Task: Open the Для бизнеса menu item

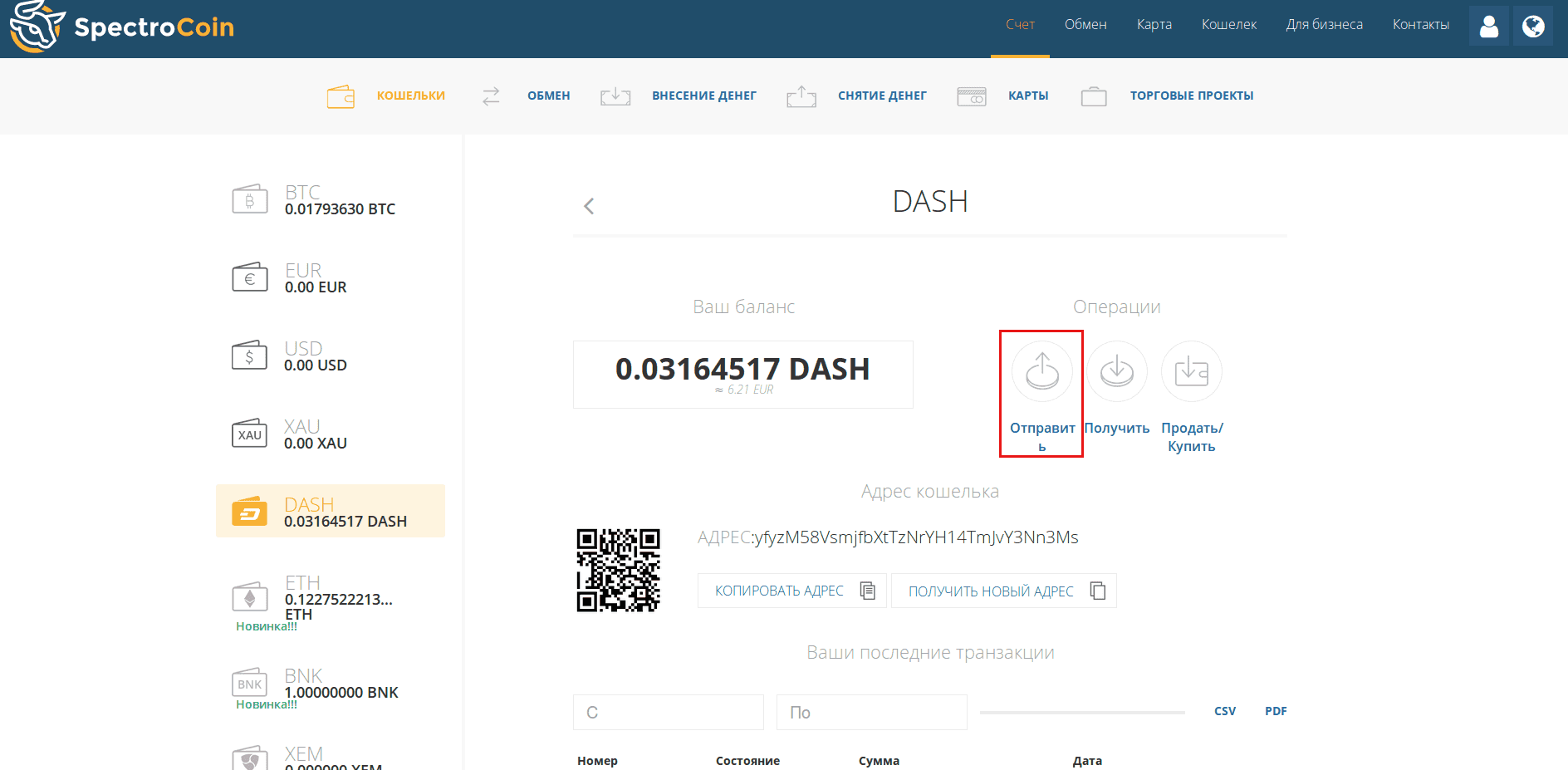Action: pyautogui.click(x=1325, y=25)
